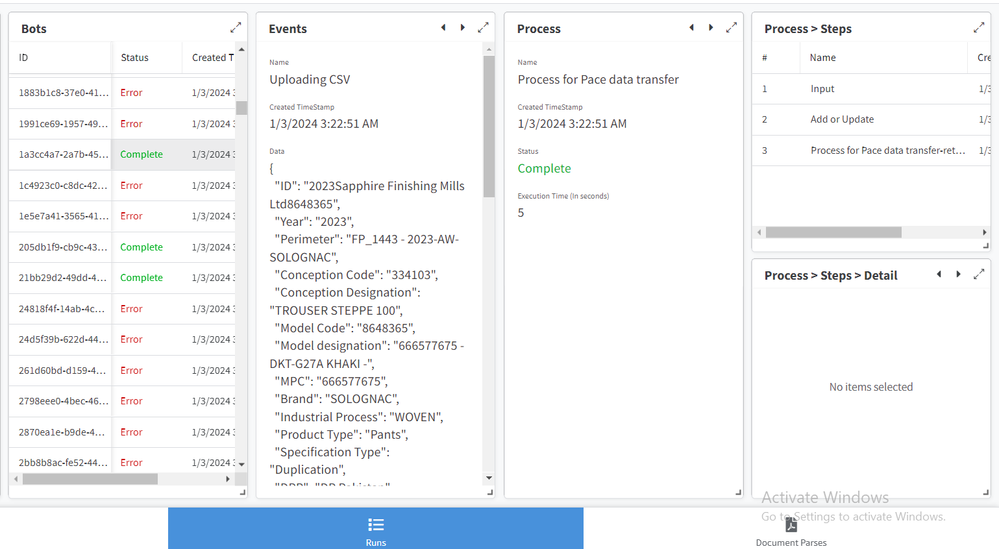Click Process Steps scroll right arrow

click(x=984, y=232)
